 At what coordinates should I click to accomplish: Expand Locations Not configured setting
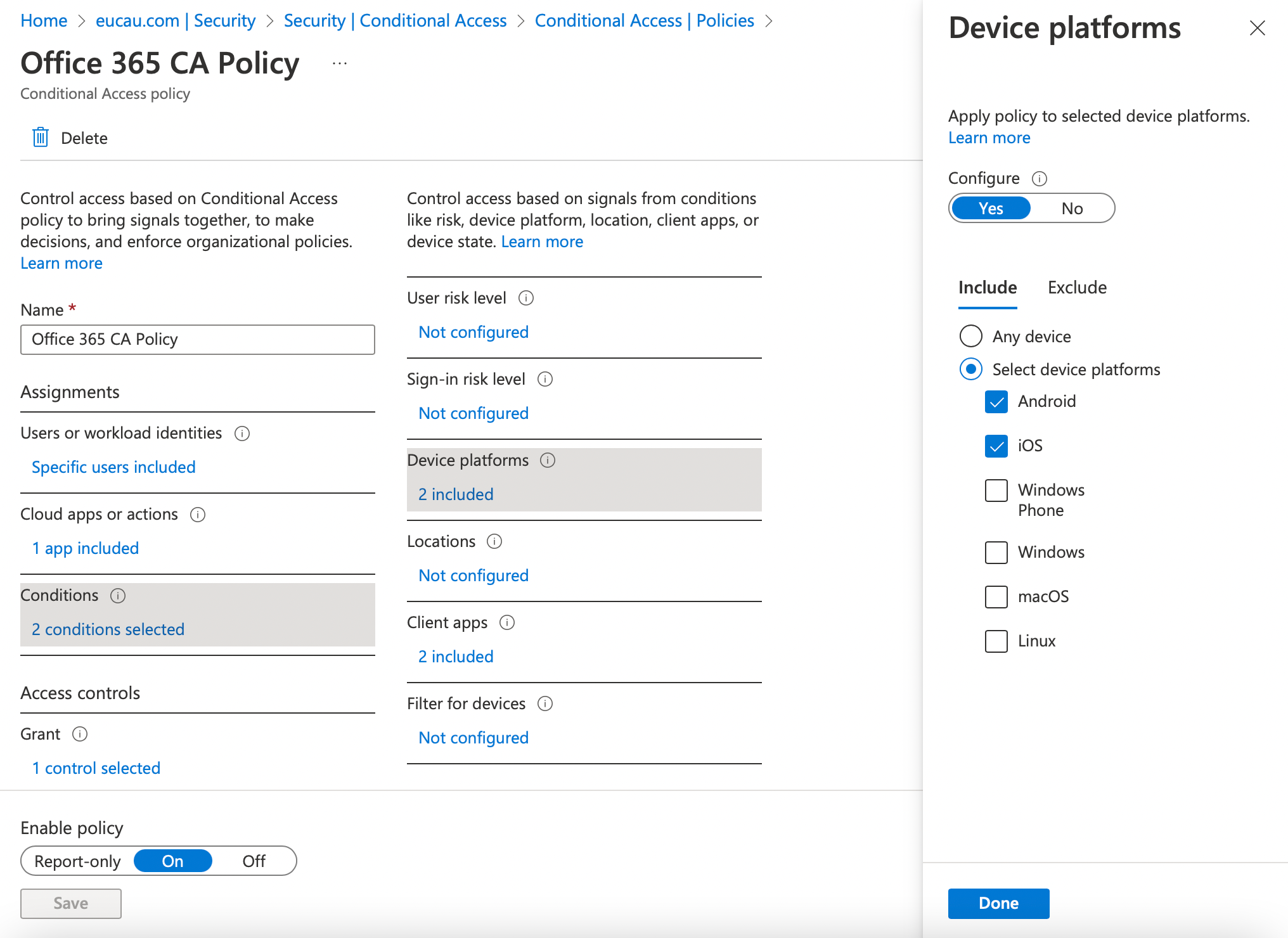click(x=473, y=575)
